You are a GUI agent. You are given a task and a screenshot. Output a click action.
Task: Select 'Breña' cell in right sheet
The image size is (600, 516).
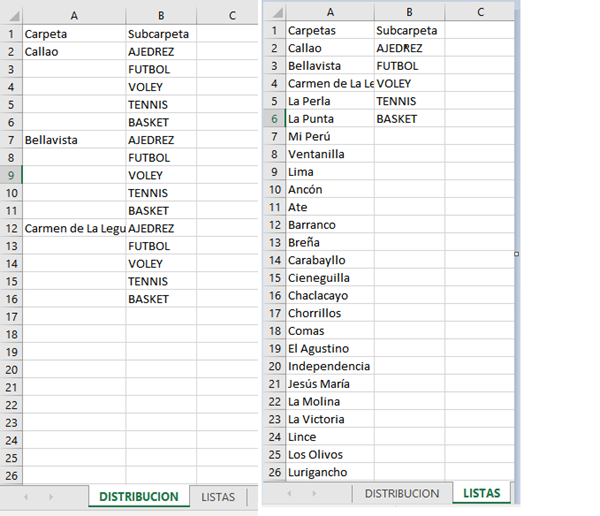click(330, 242)
